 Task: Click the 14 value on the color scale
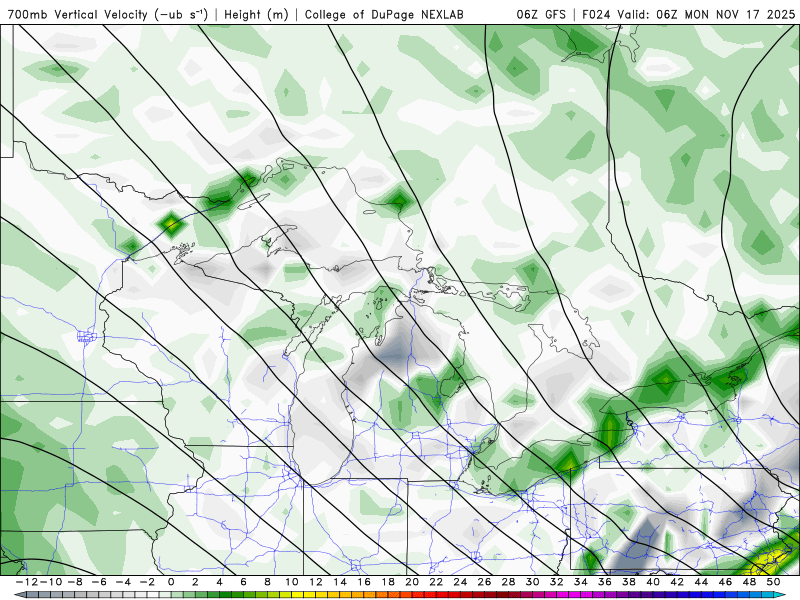coord(340,582)
